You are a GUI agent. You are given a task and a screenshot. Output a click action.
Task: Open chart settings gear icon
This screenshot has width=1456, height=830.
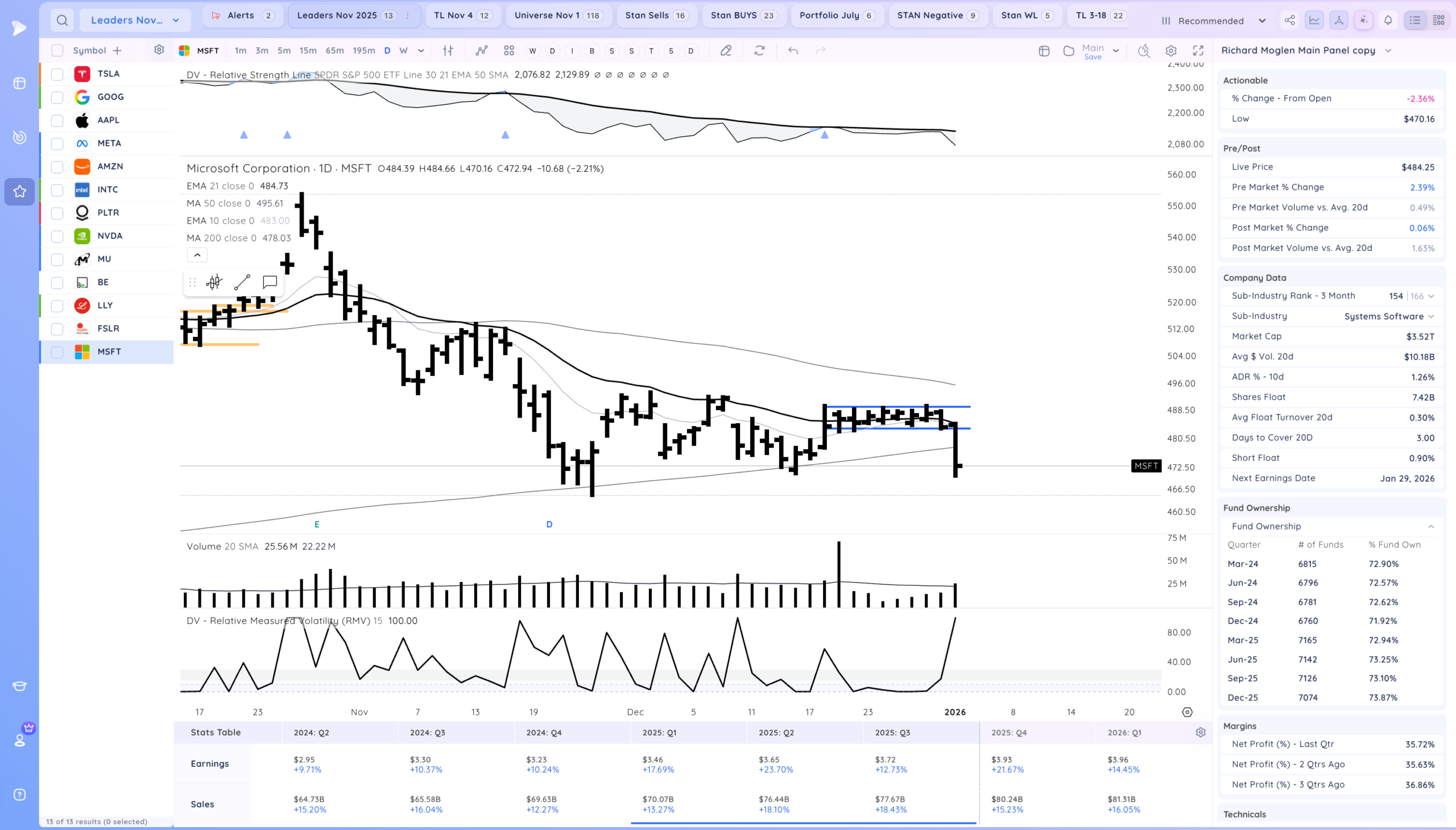coord(1170,51)
